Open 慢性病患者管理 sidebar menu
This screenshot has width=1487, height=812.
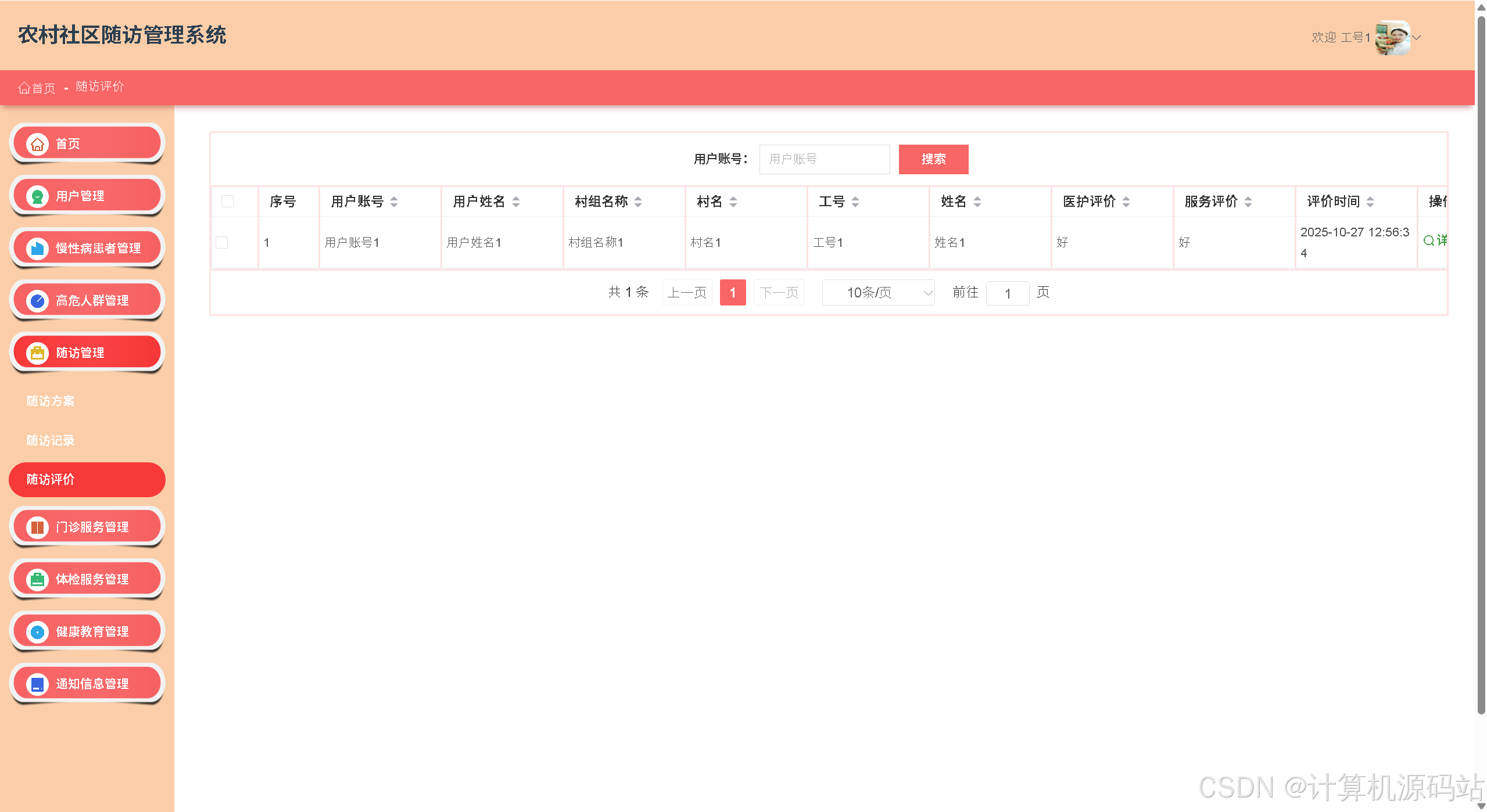[x=87, y=248]
